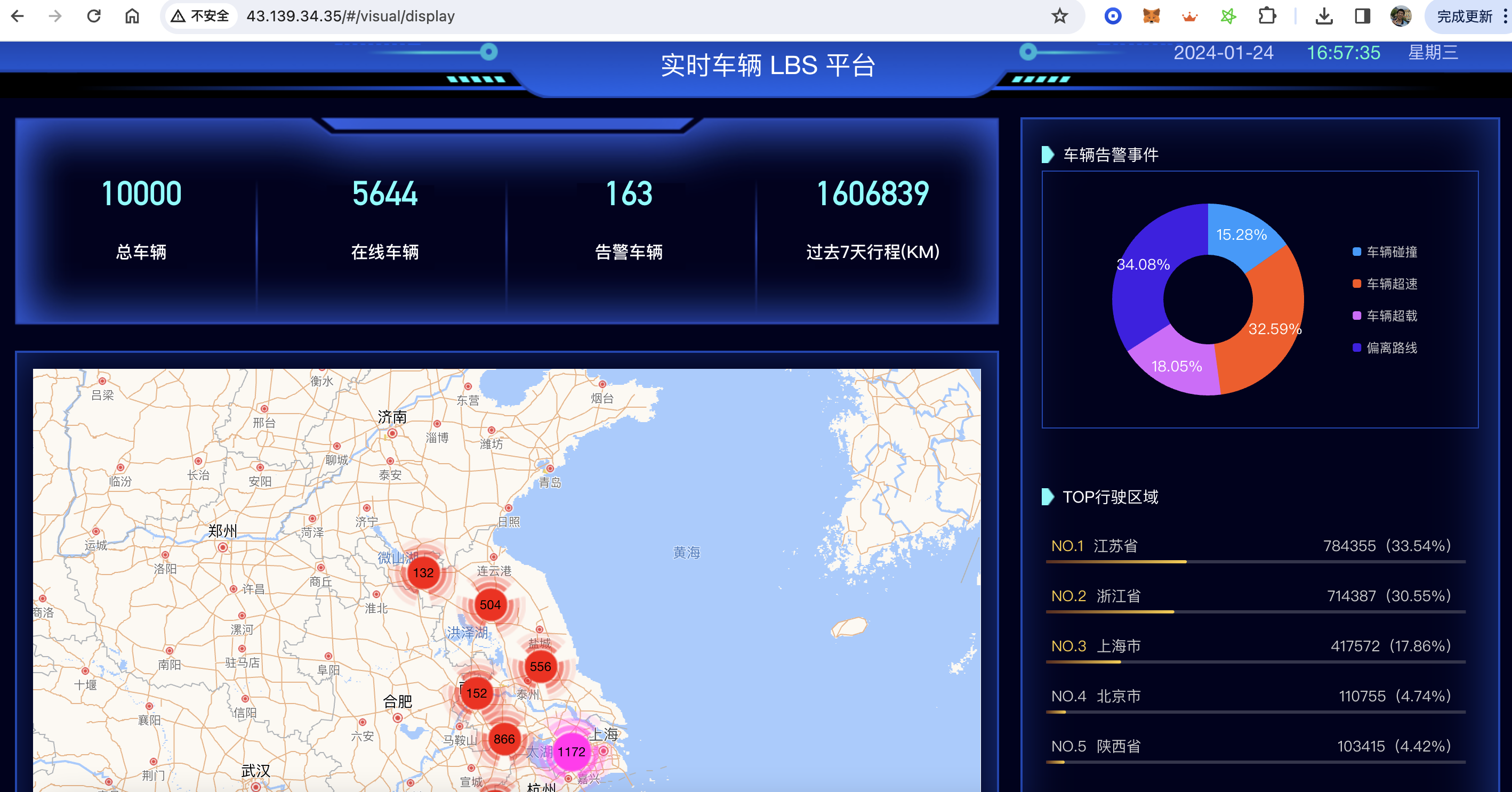Open the downloads icon
Viewport: 1512px width, 792px height.
pyautogui.click(x=1324, y=16)
